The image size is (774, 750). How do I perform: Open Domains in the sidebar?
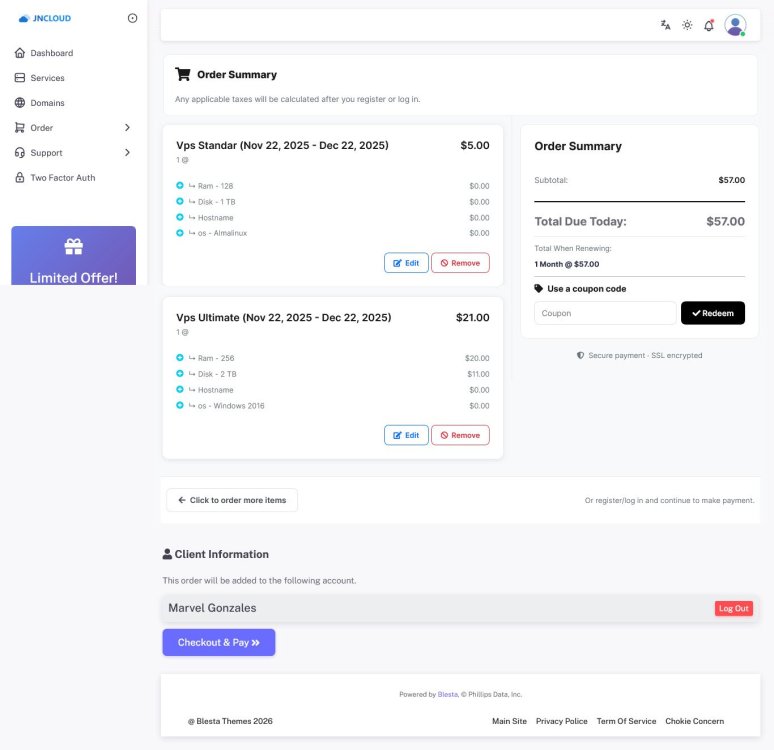point(47,103)
